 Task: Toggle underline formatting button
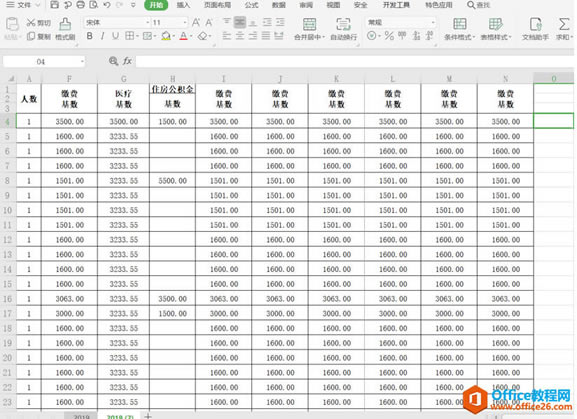point(116,36)
